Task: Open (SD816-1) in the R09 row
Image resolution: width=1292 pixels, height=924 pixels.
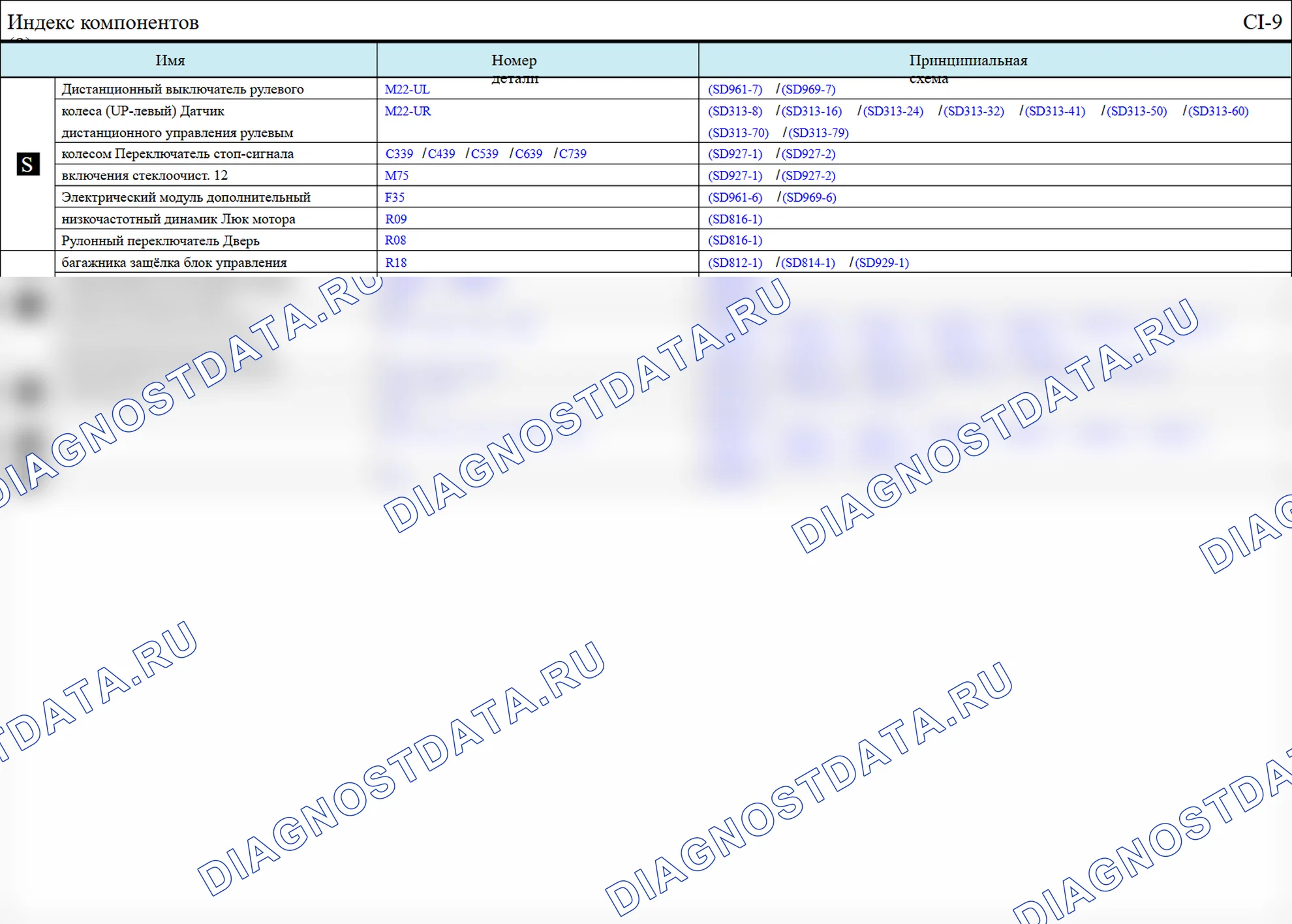Action: point(735,219)
